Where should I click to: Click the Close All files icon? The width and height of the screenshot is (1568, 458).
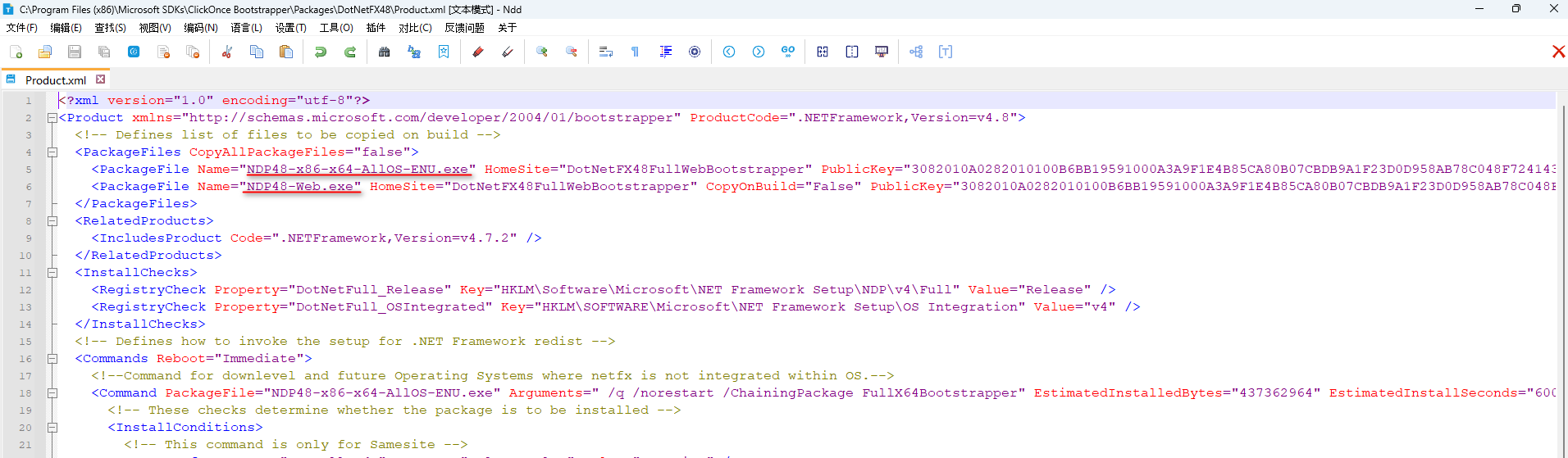coord(193,52)
